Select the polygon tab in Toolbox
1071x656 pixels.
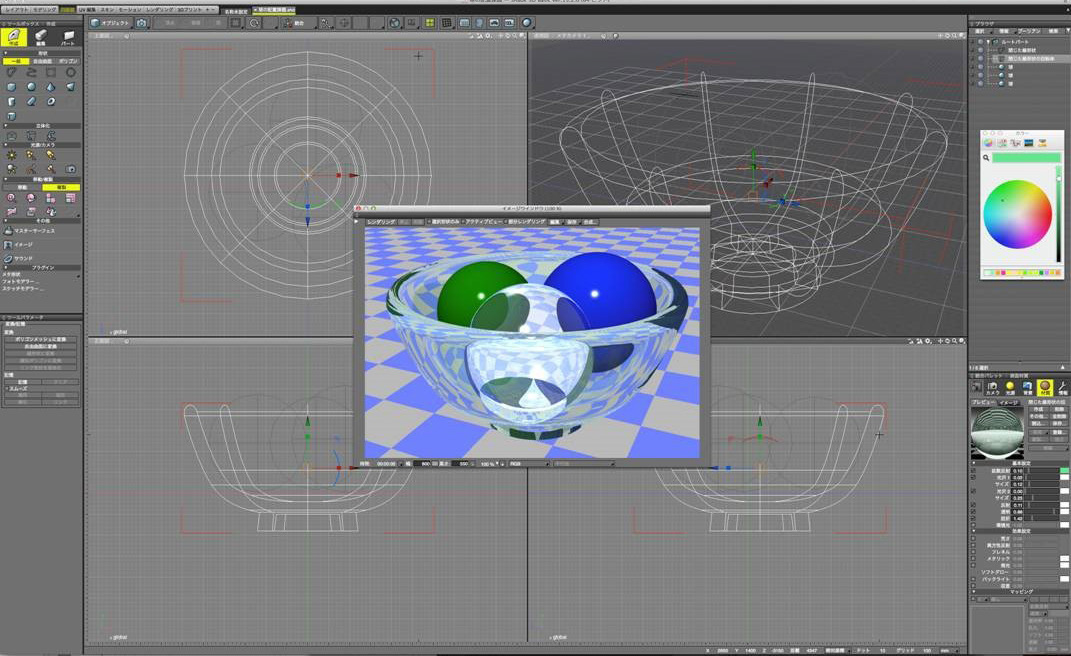[68, 61]
